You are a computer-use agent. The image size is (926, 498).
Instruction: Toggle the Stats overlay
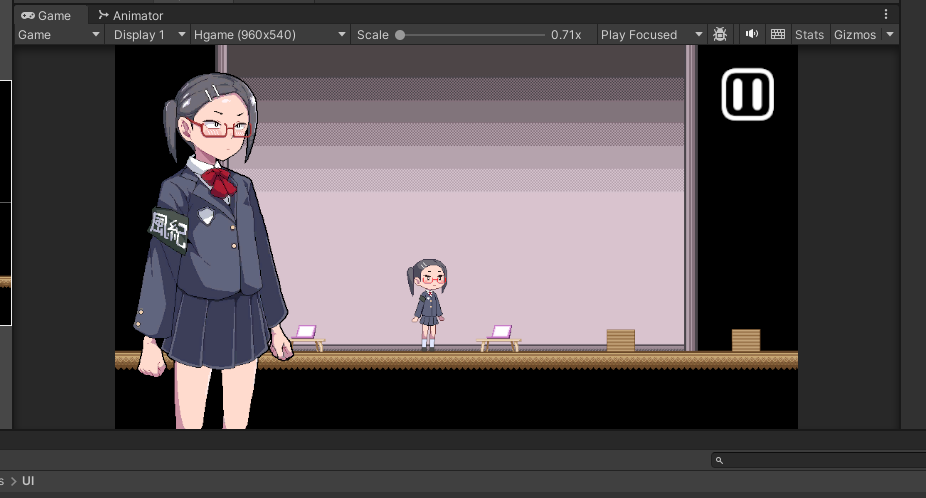click(x=809, y=35)
